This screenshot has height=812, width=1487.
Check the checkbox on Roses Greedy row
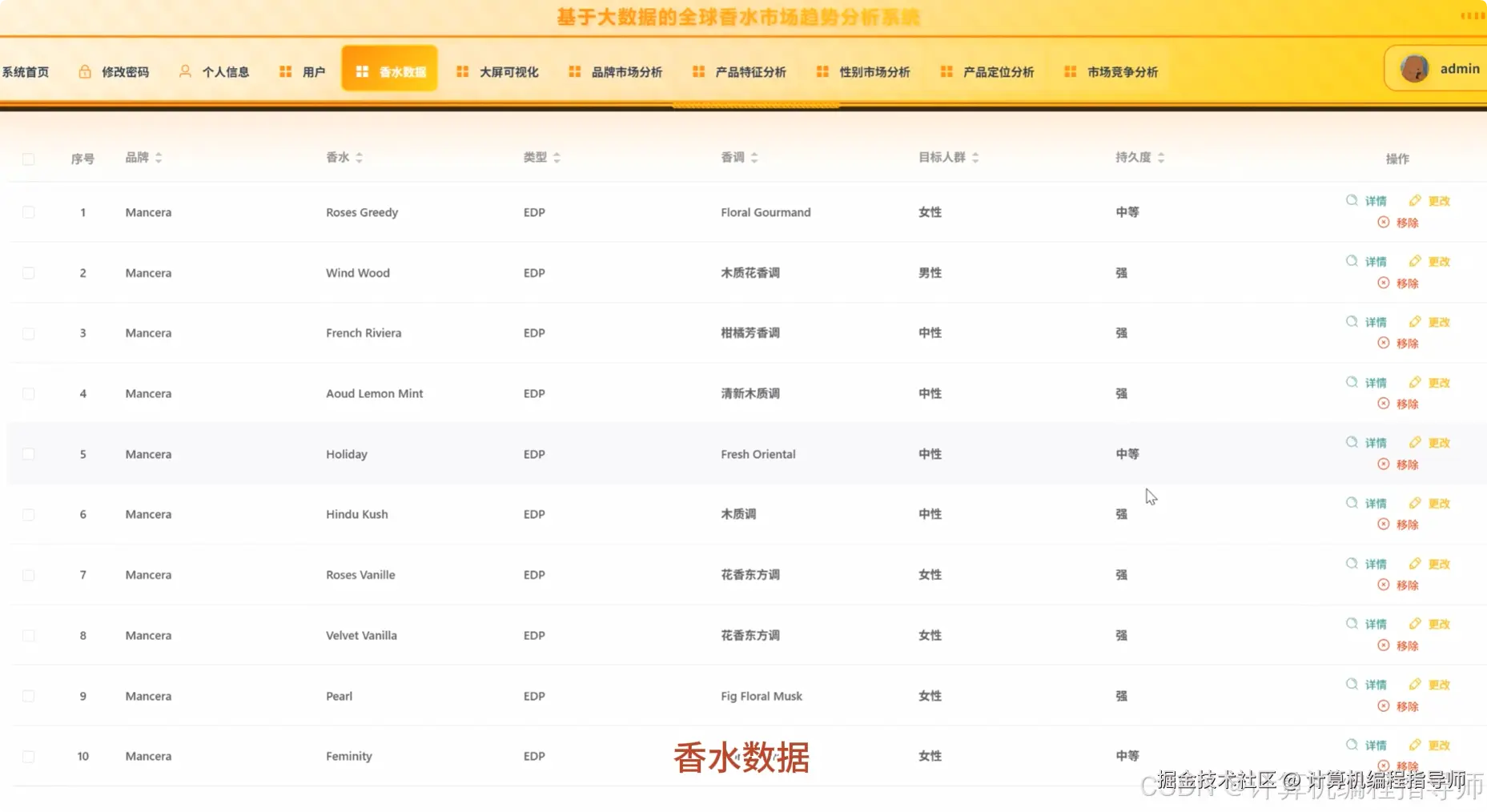[29, 212]
